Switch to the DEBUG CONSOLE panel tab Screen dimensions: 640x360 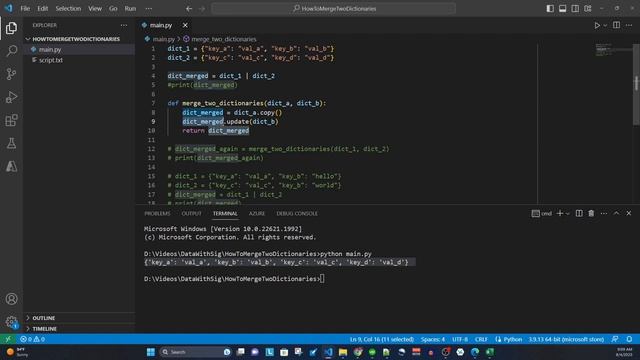297,213
